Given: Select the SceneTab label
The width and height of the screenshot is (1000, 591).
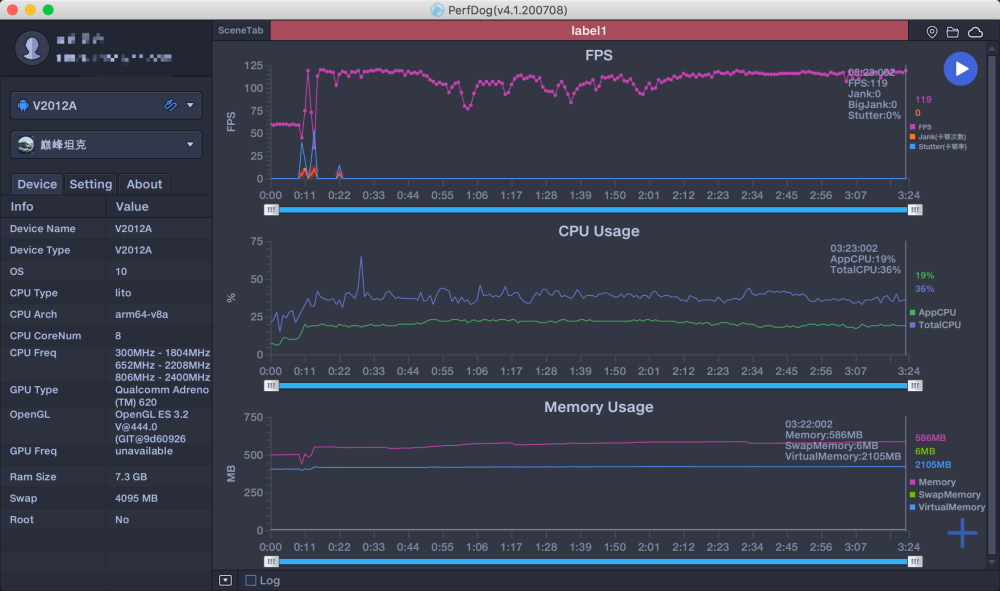Looking at the screenshot, I should point(240,31).
